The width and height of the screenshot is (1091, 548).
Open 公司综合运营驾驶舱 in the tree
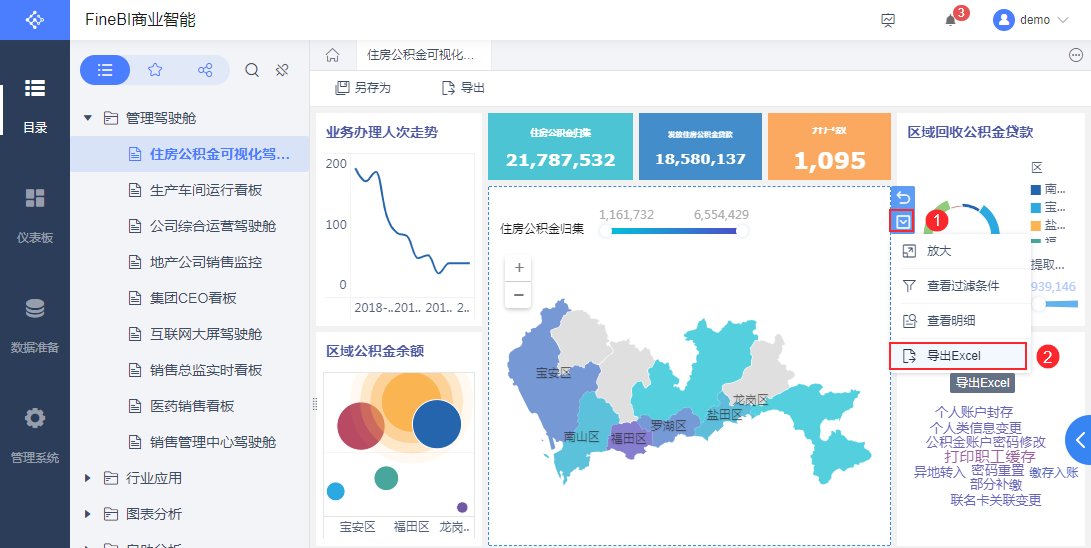click(x=190, y=226)
